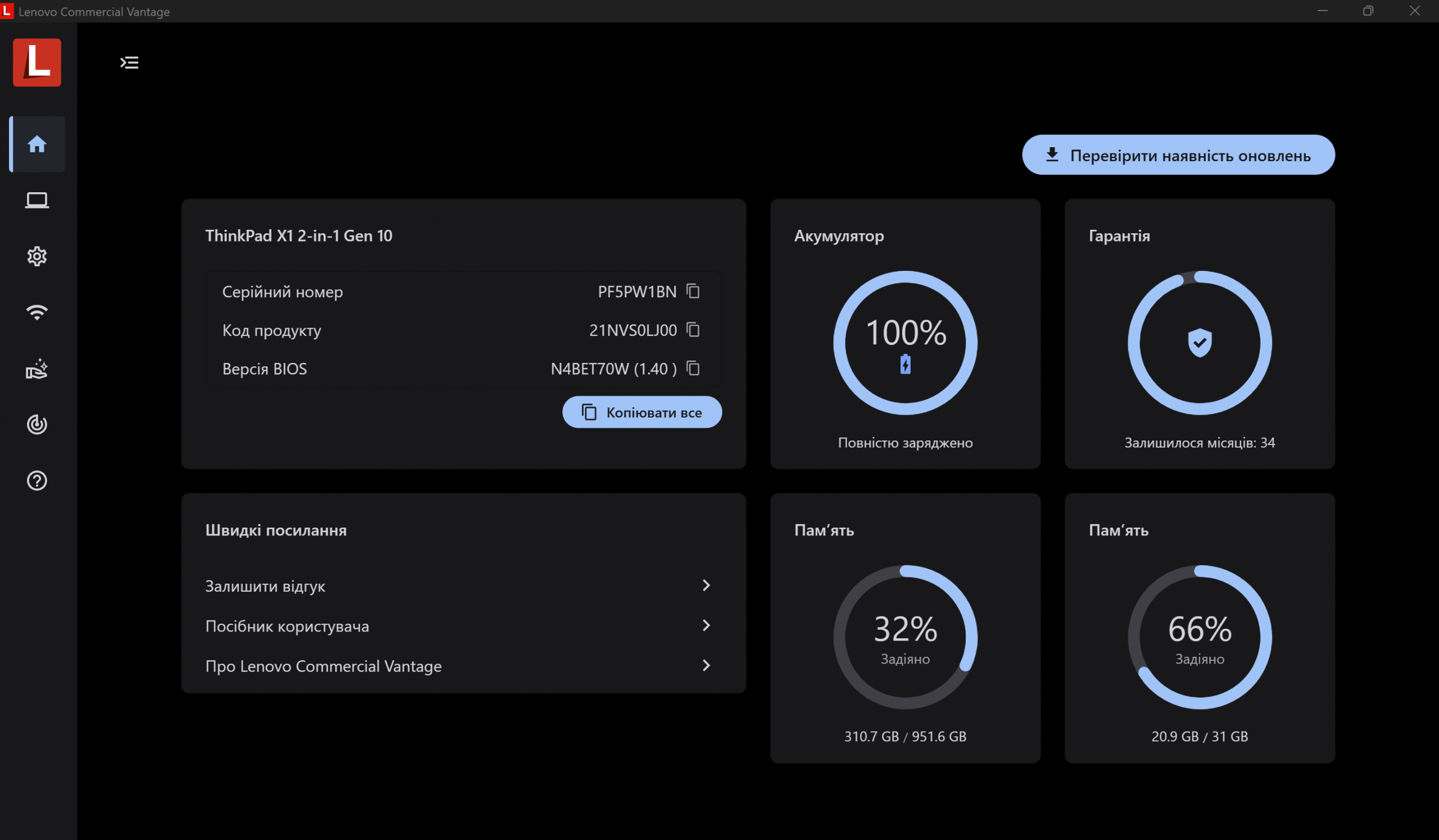Open the Device laptop icon in sidebar
1439x840 pixels.
37,200
